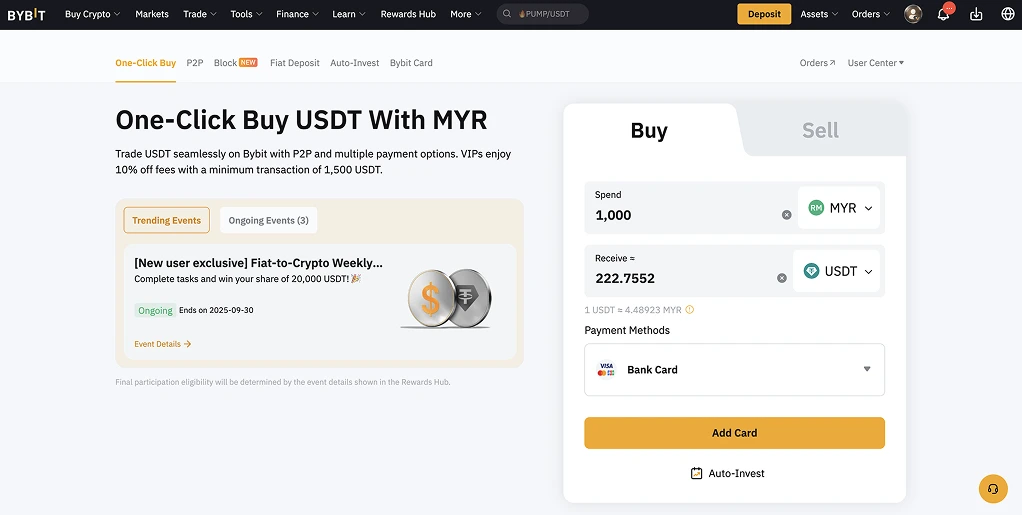This screenshot has height=515, width=1022.
Task: Open the Fiat Deposit tab
Action: (295, 63)
